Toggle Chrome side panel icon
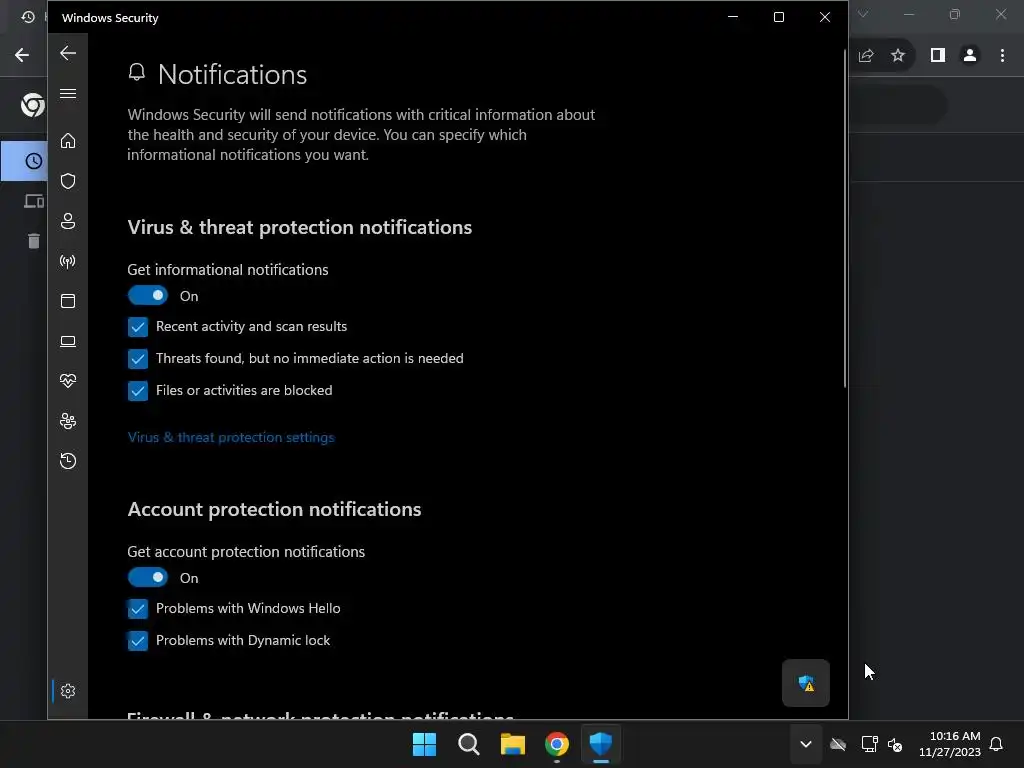Image resolution: width=1024 pixels, height=768 pixels. pyautogui.click(x=938, y=56)
